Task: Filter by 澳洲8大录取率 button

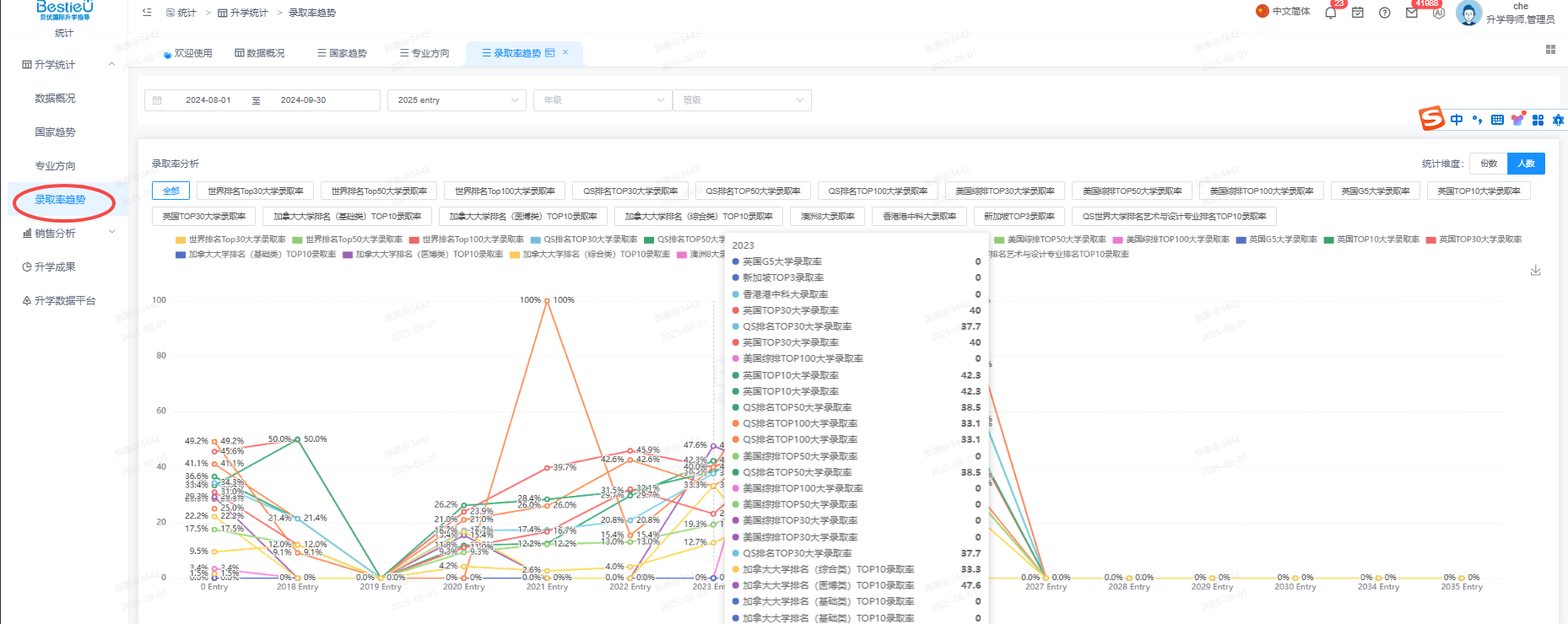Action: point(828,217)
